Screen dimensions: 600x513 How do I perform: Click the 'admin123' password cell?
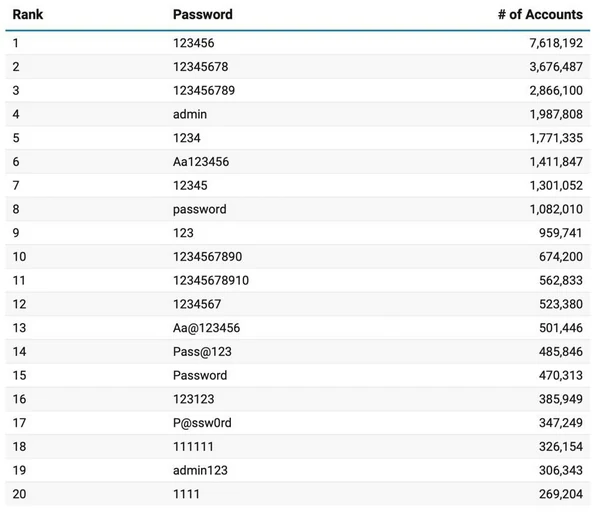[x=200, y=471]
